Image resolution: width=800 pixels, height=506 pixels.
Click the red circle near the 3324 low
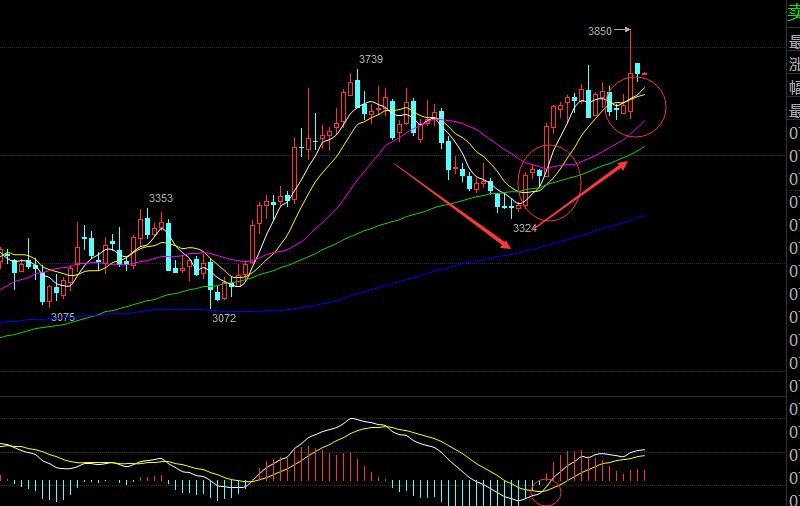tap(549, 182)
